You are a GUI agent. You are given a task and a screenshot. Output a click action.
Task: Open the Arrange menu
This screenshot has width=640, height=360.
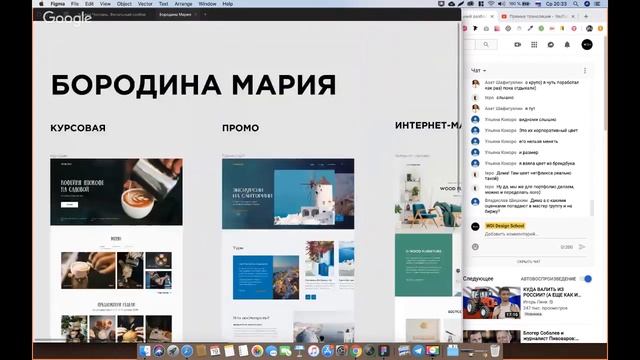coord(183,4)
